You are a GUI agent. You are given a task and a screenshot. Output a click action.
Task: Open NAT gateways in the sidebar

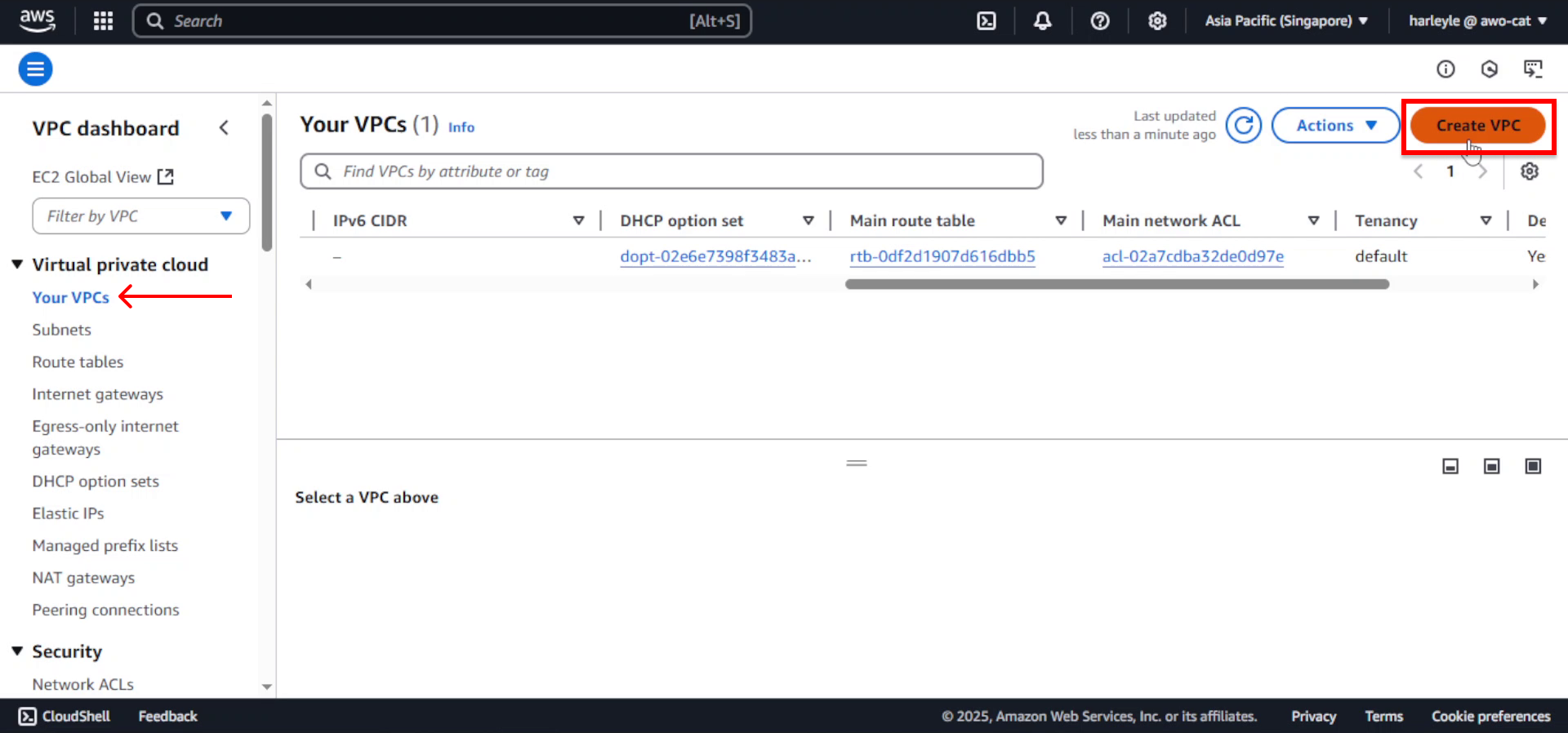(x=84, y=578)
